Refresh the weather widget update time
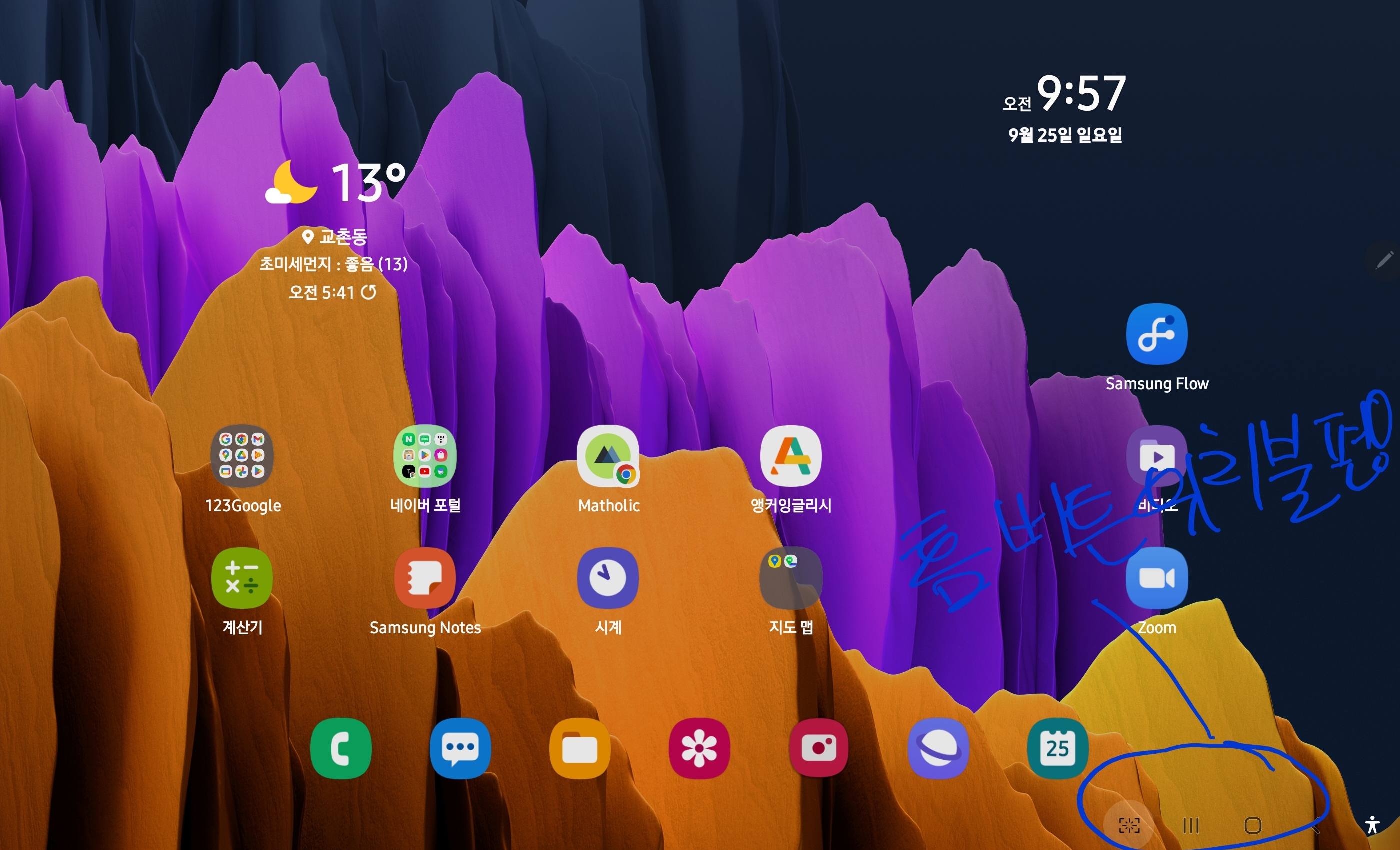1400x850 pixels. (369, 292)
